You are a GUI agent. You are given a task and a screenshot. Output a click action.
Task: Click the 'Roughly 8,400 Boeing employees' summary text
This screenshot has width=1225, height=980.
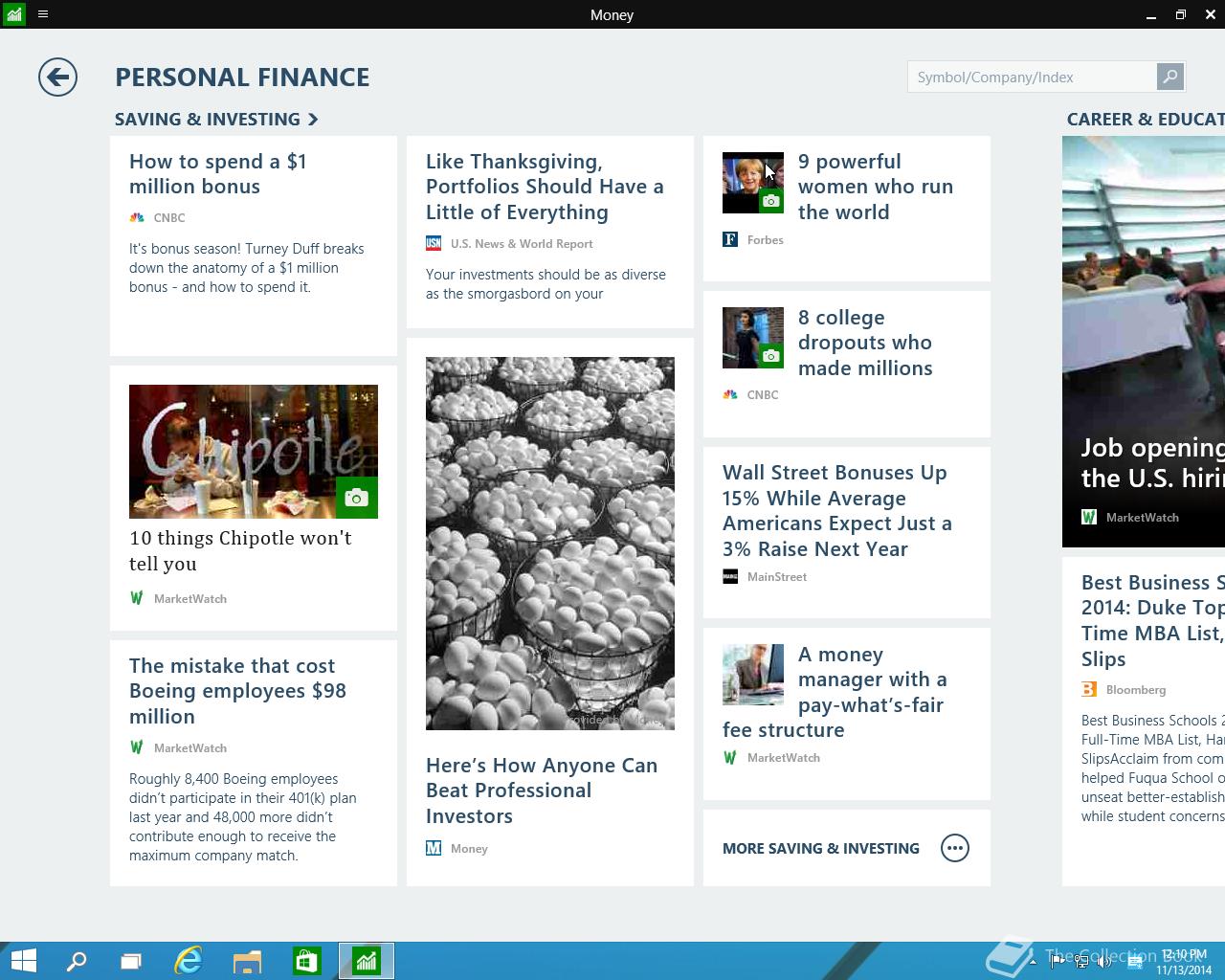pos(243,817)
